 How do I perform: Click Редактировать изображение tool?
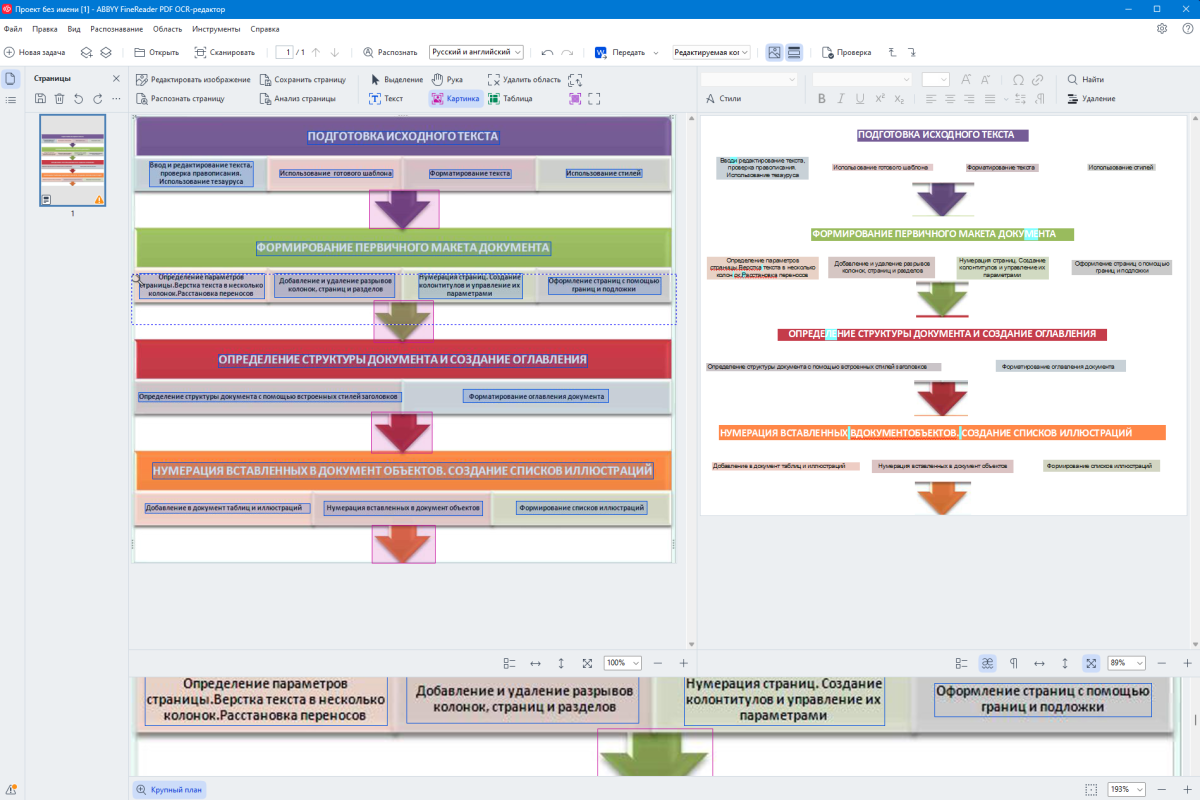193,79
